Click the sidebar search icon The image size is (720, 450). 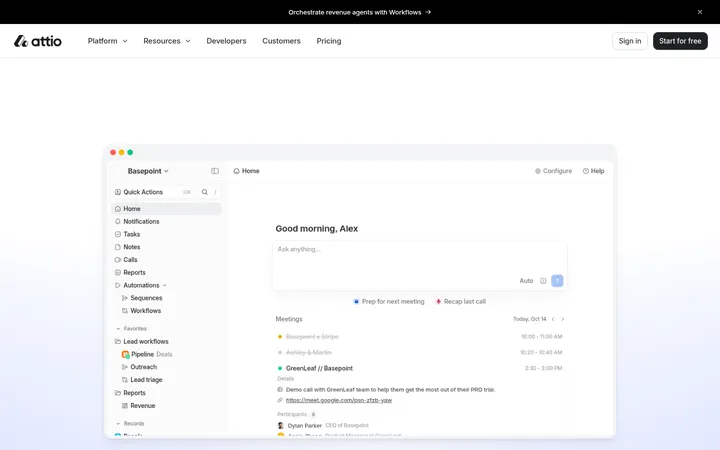[205, 192]
